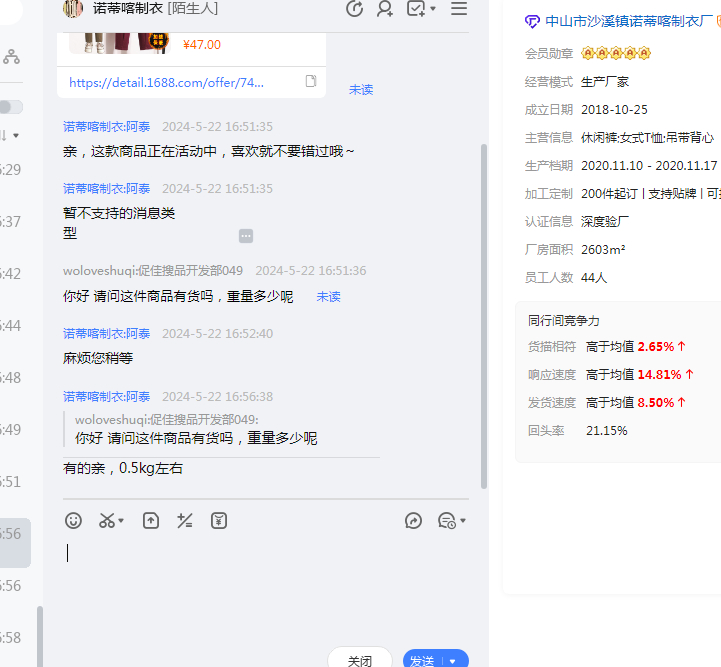
Task: Open the emoji picker
Action: (73, 521)
